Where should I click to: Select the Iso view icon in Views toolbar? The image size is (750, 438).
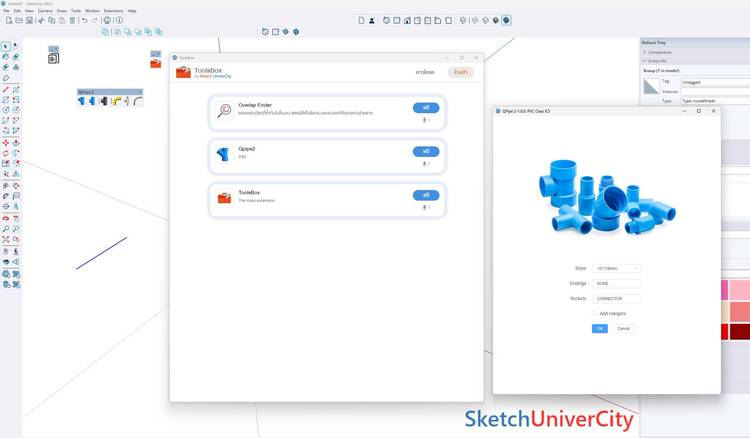click(x=386, y=21)
